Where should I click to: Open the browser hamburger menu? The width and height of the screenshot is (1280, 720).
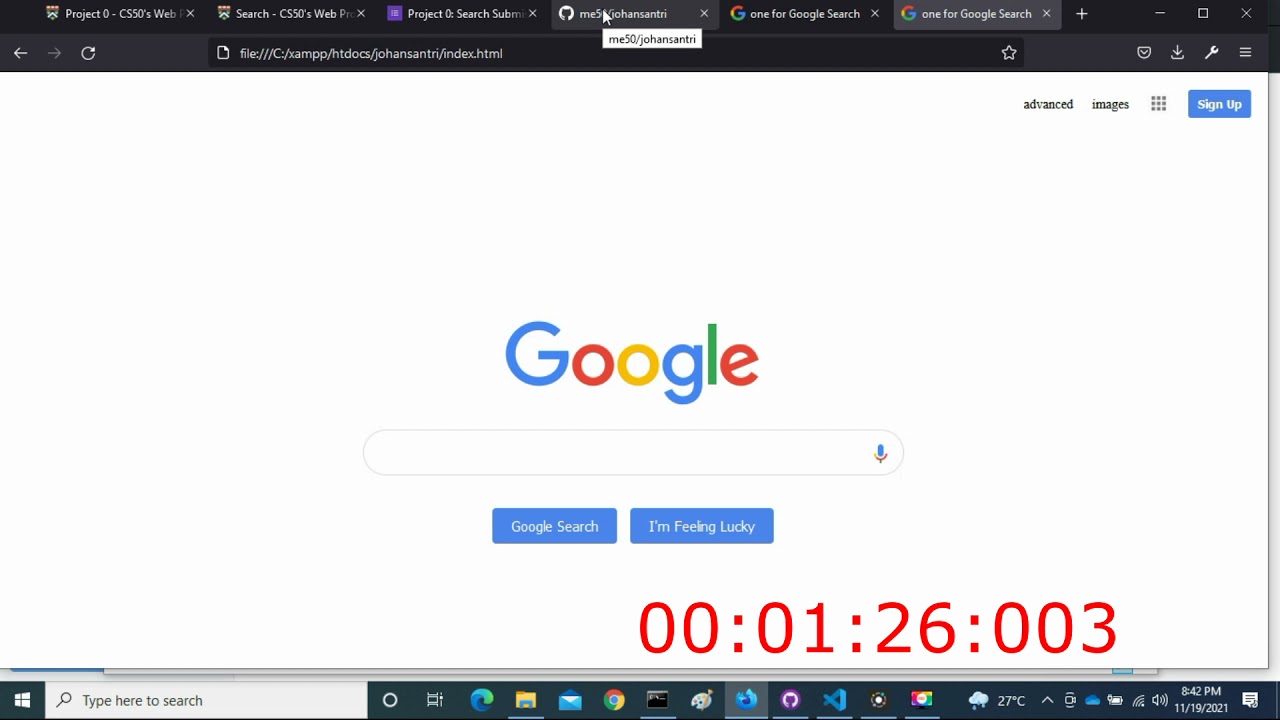click(1245, 53)
